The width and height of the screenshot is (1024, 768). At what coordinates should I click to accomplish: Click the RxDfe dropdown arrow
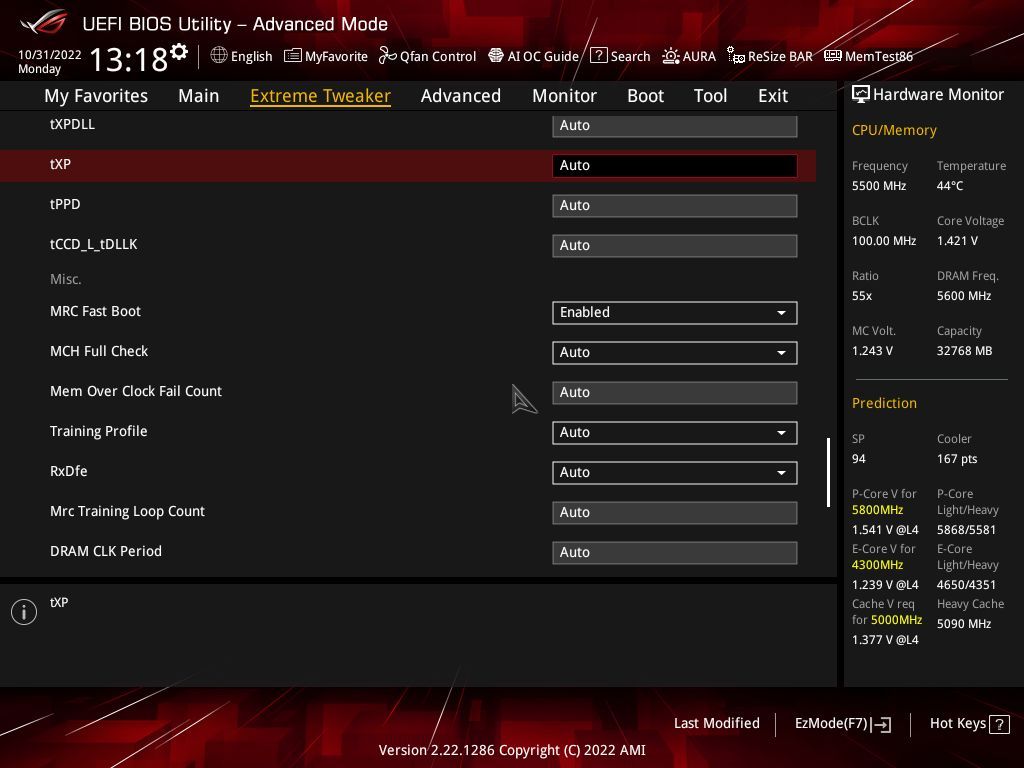click(781, 473)
